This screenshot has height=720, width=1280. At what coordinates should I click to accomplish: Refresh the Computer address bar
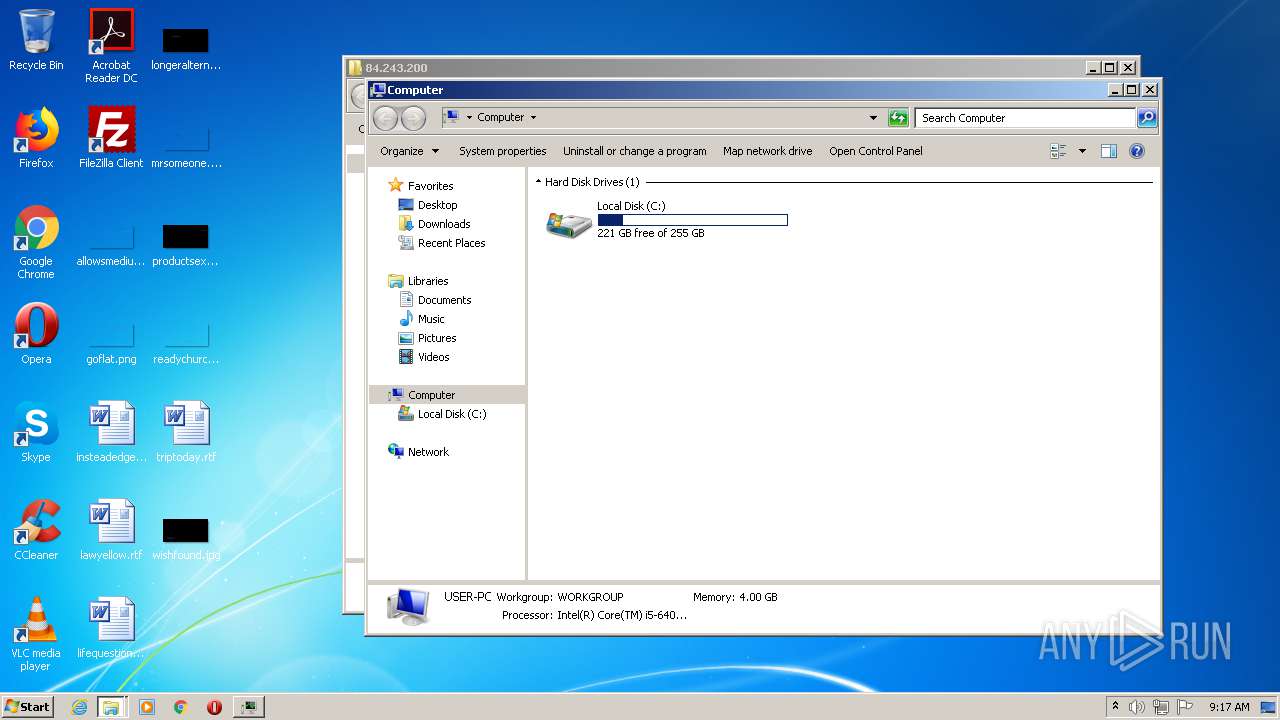[x=898, y=118]
